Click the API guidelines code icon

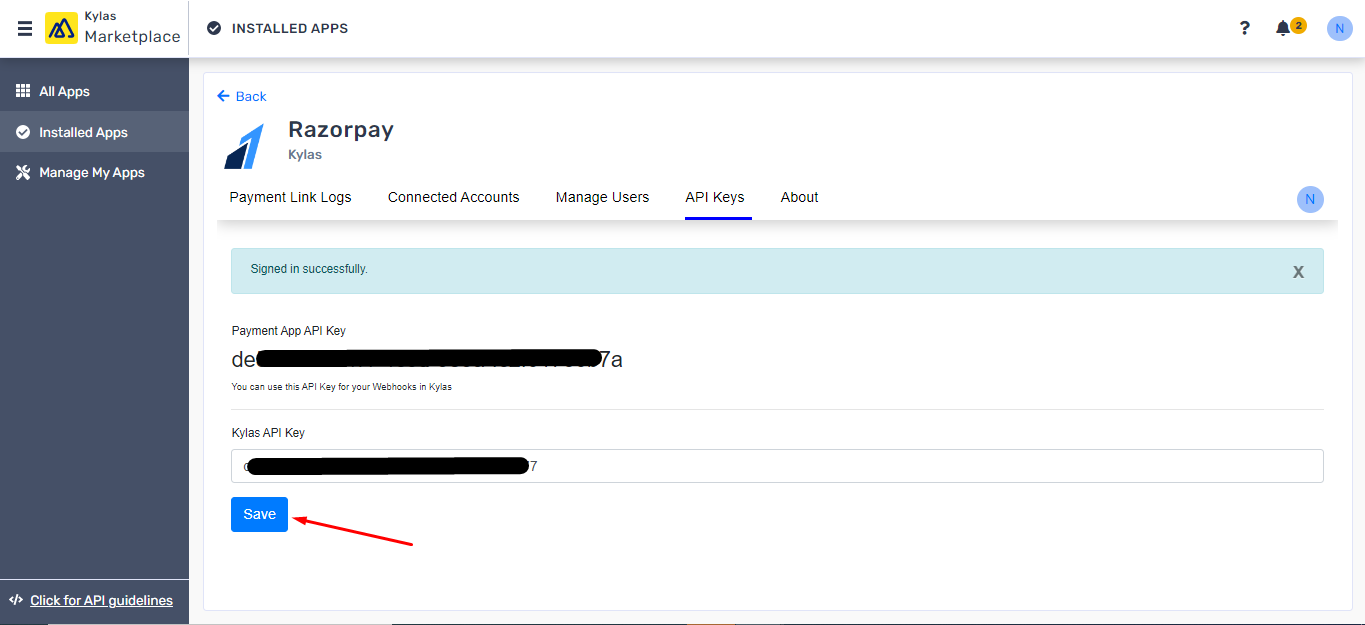point(16,600)
